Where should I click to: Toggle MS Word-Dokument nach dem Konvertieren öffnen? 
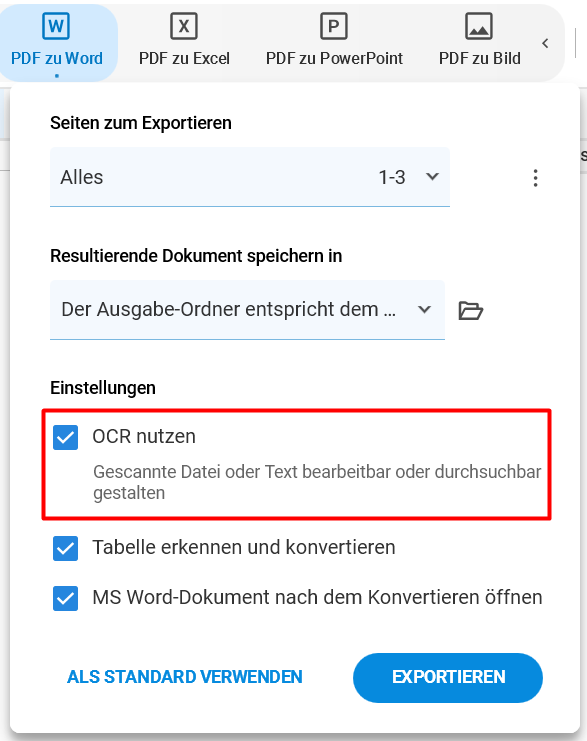[65, 598]
